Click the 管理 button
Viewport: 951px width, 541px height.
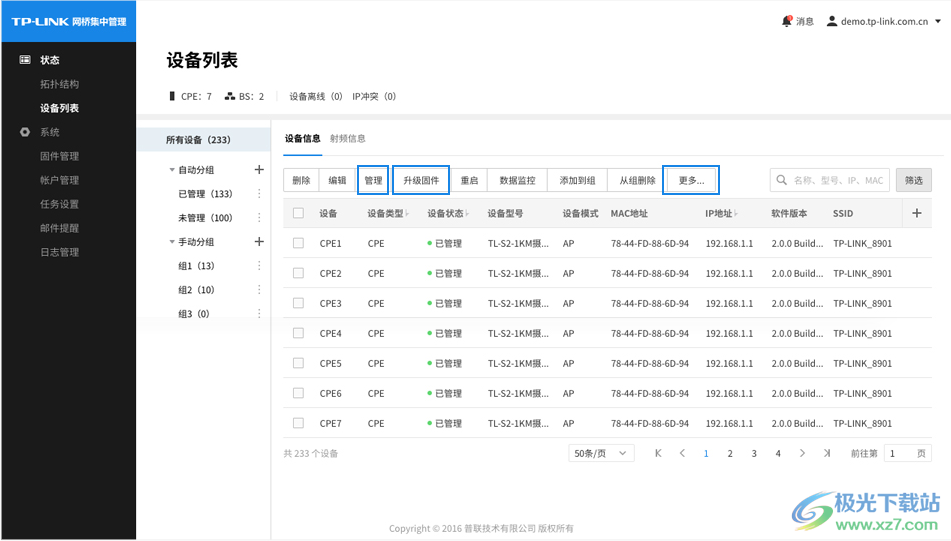point(373,180)
